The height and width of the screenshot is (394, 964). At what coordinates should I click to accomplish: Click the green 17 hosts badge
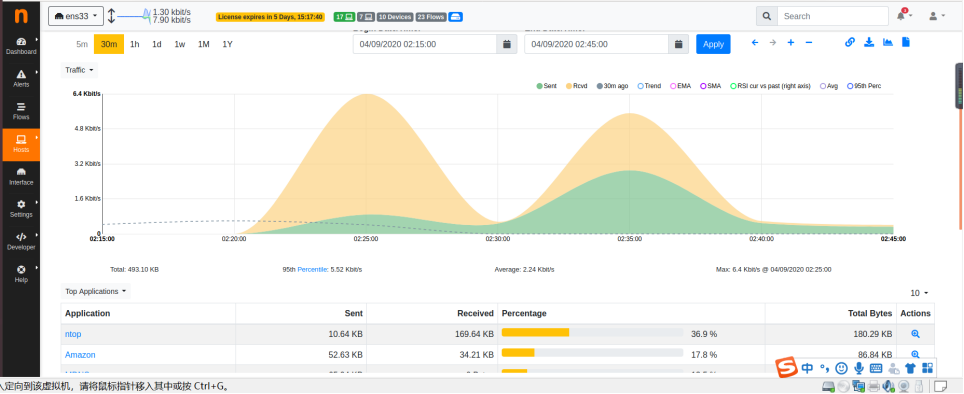343,17
